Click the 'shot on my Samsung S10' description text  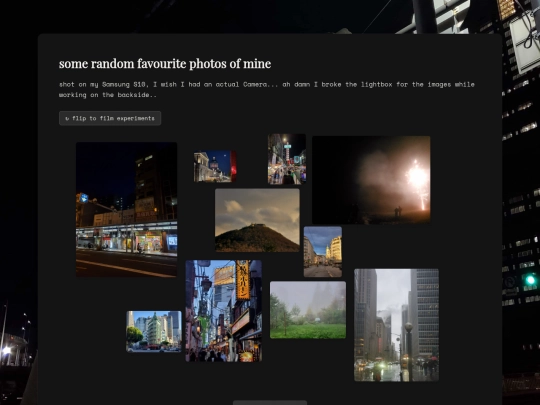[267, 90]
